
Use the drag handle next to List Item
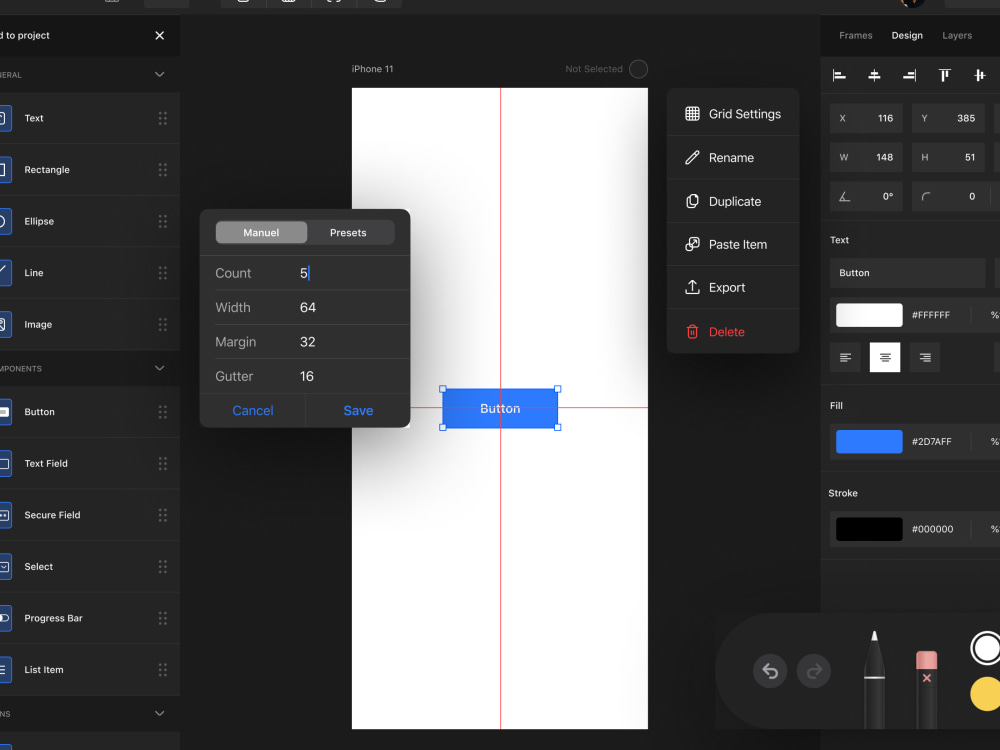pyautogui.click(x=163, y=670)
